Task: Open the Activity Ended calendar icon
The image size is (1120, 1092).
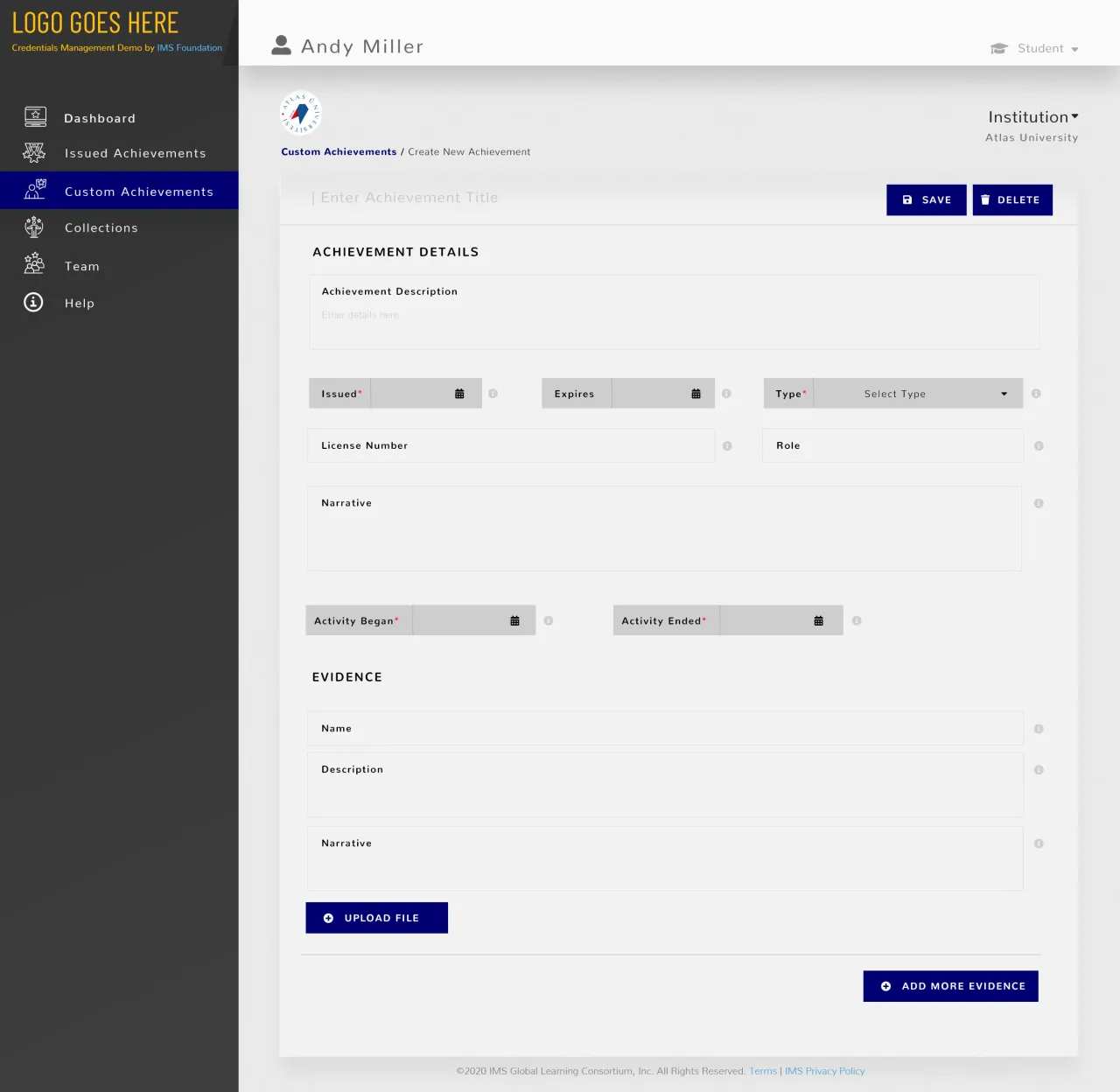Action: (819, 620)
